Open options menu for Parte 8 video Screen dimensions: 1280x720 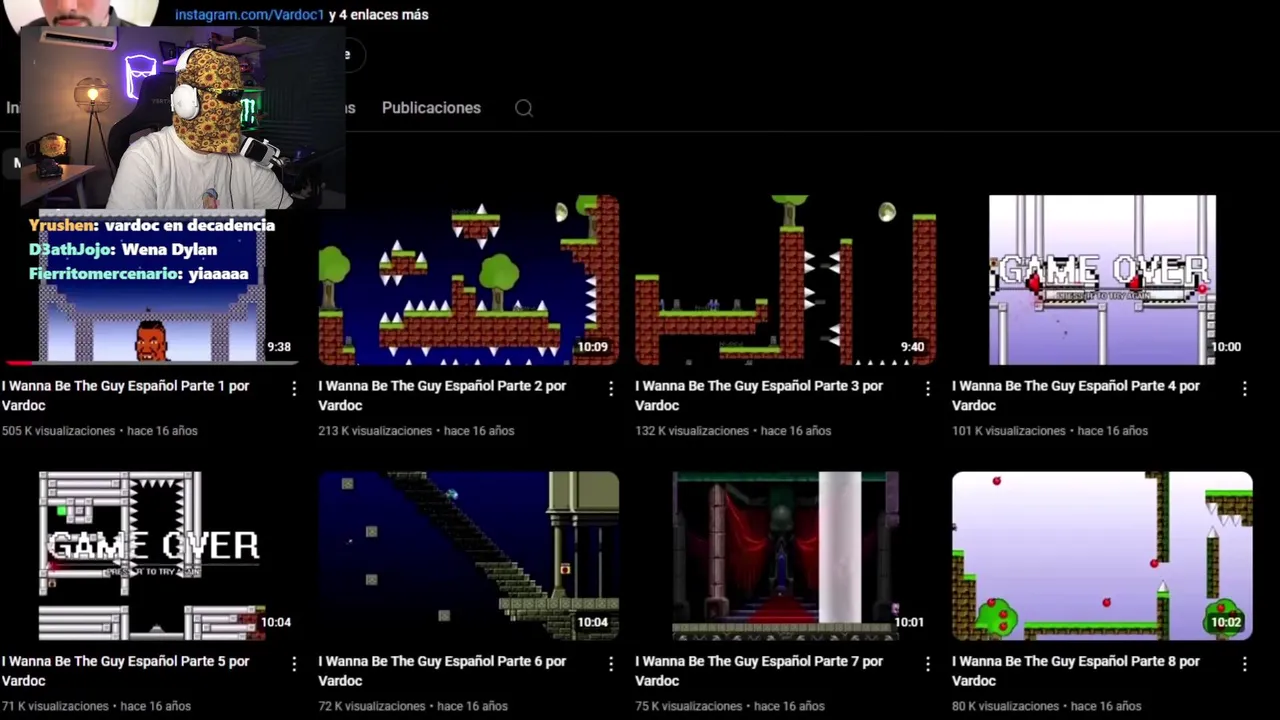(1245, 664)
